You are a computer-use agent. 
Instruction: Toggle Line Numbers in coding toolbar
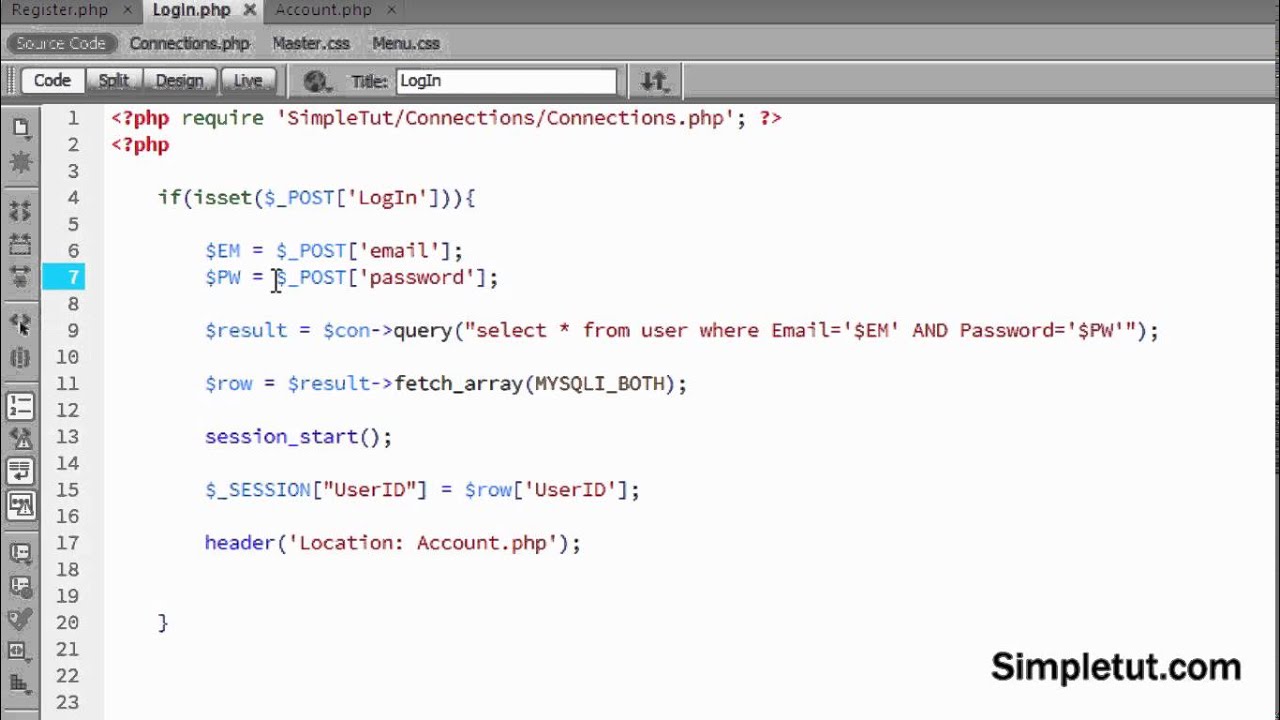pos(21,406)
